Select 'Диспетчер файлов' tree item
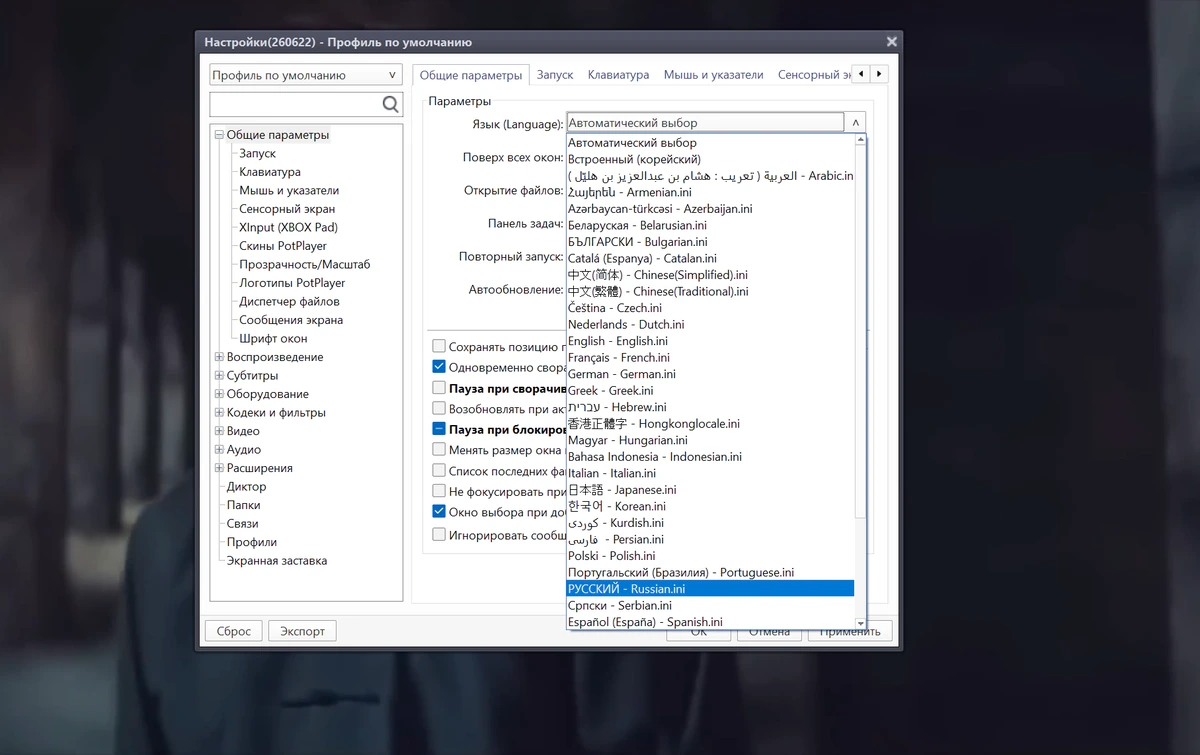The height and width of the screenshot is (755, 1200). (x=289, y=301)
